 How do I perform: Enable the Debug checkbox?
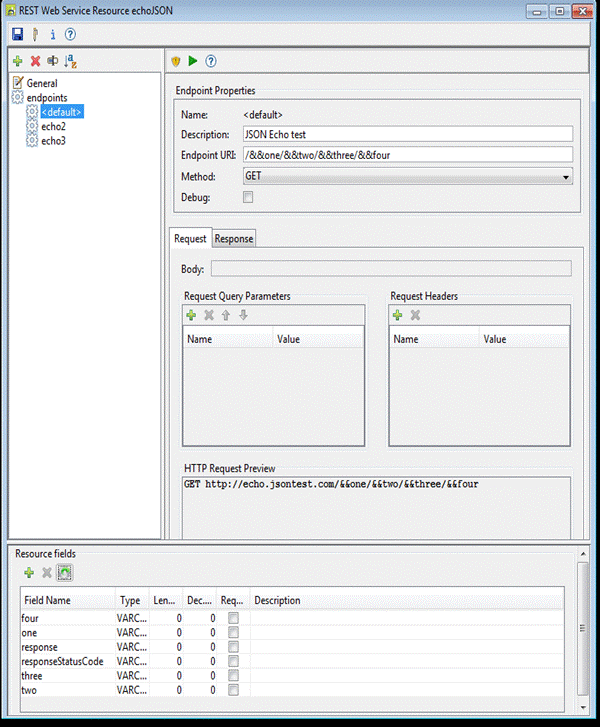248,198
